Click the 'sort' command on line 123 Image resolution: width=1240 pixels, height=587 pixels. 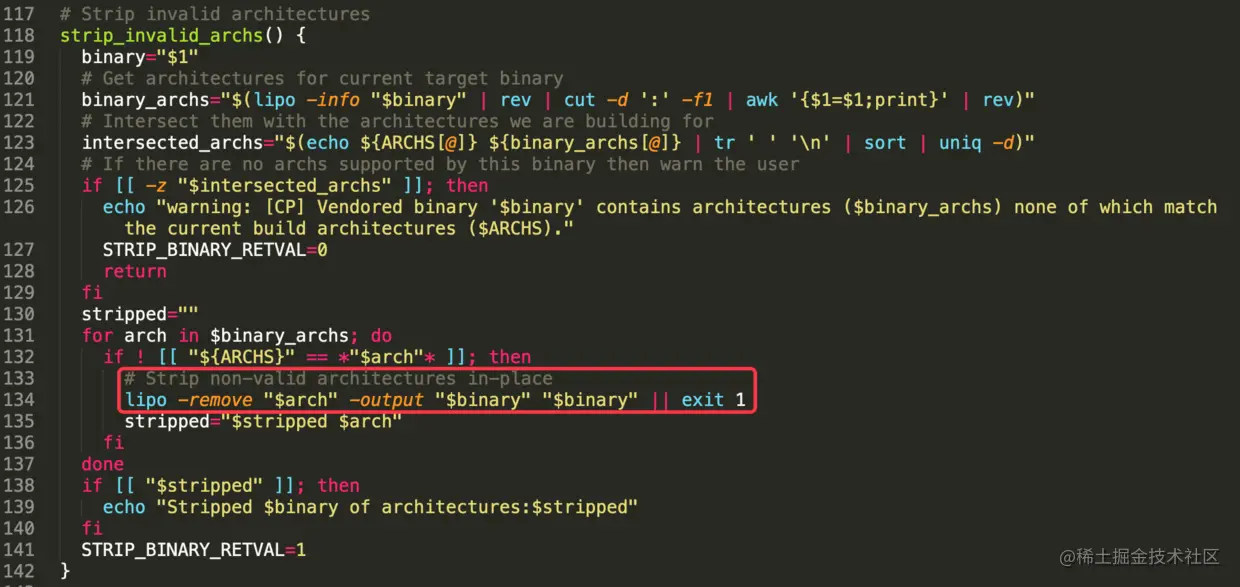(885, 143)
